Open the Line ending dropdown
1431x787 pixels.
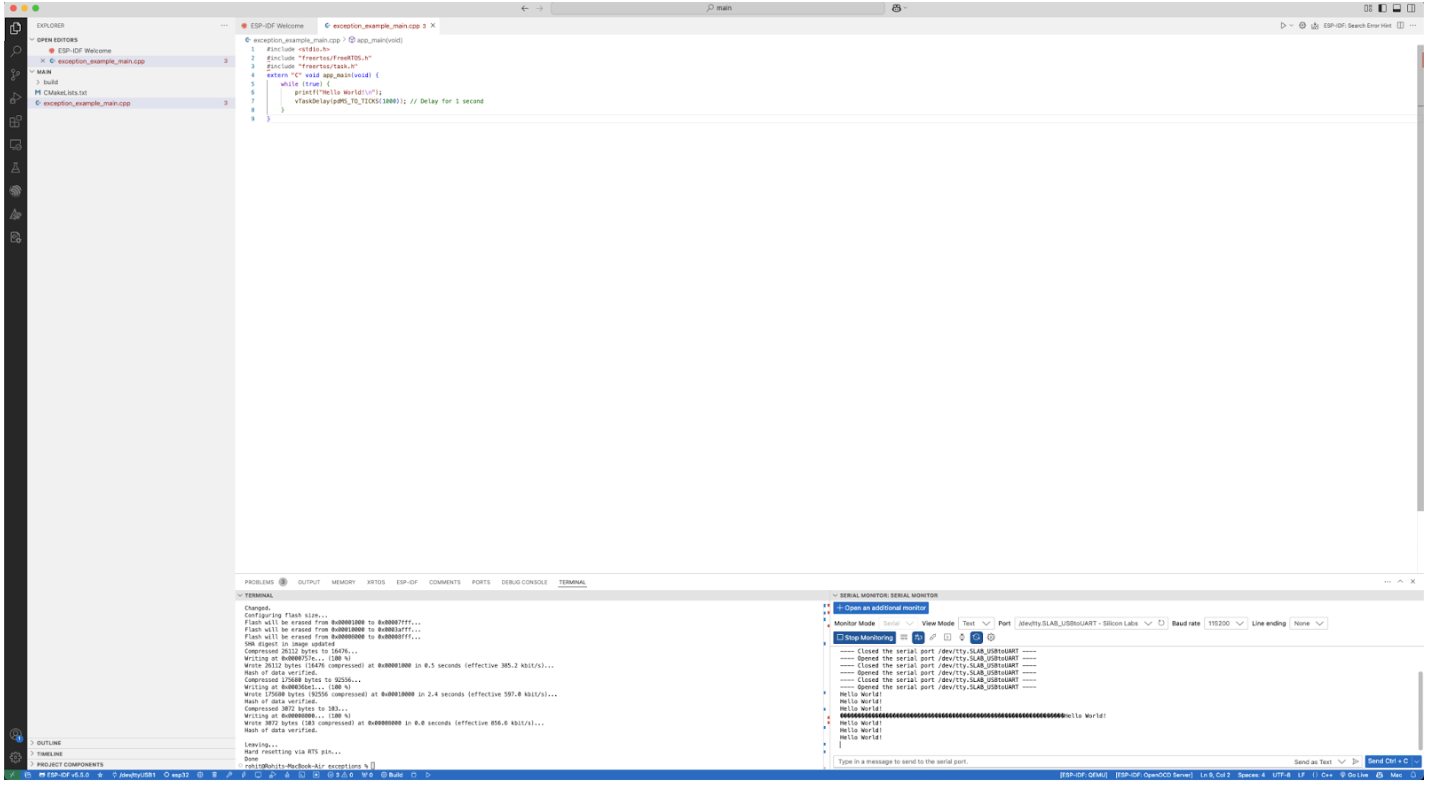click(1309, 623)
